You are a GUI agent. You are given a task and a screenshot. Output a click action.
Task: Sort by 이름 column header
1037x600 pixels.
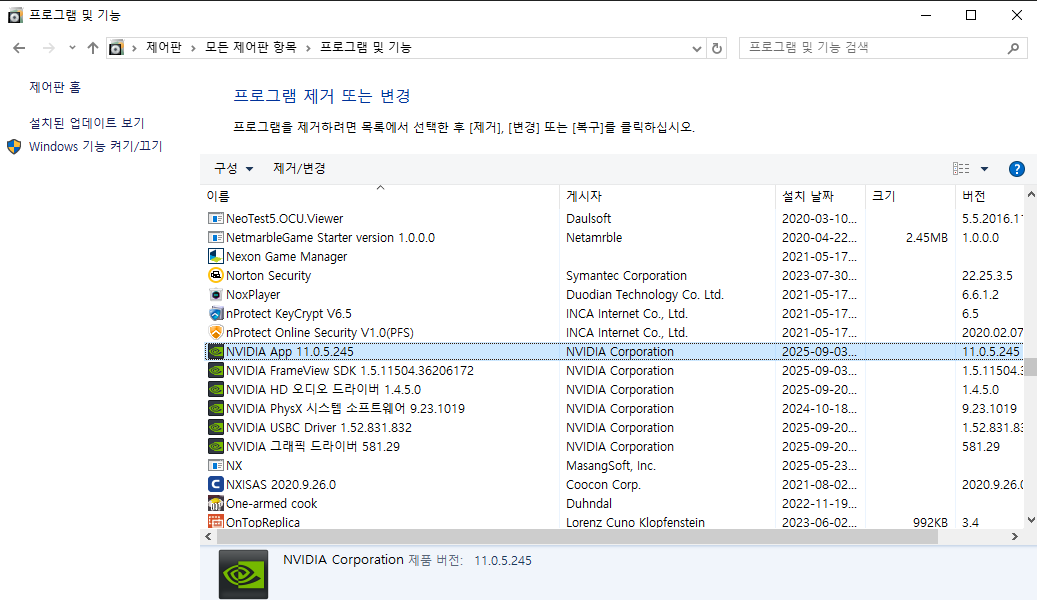coord(380,196)
